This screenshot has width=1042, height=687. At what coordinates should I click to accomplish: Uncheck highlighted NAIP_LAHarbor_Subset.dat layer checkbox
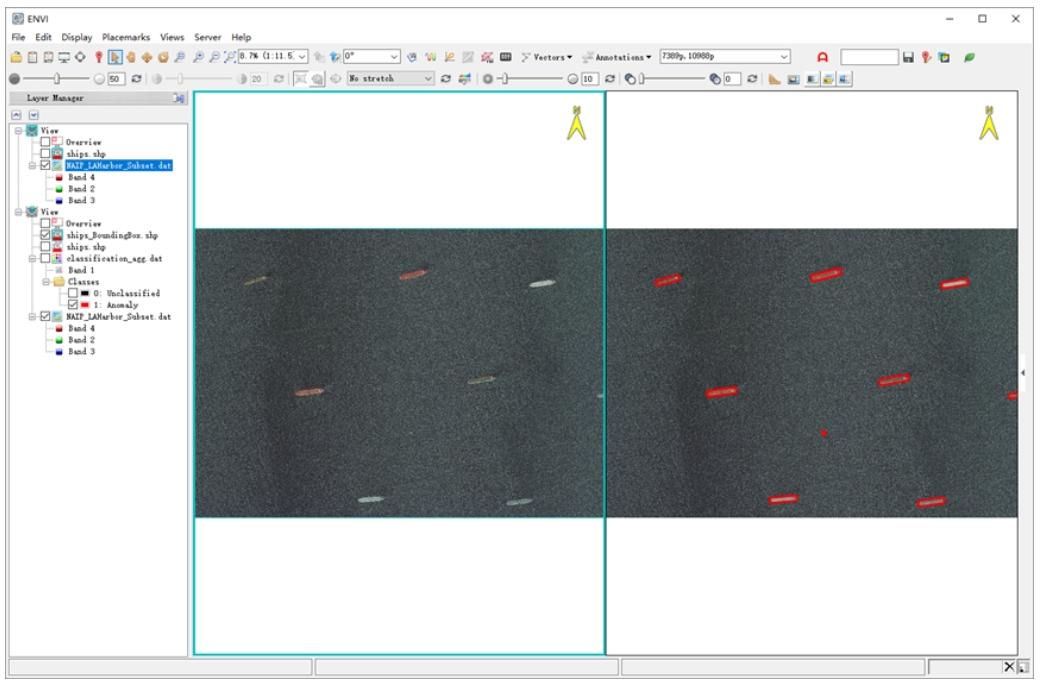click(x=45, y=165)
